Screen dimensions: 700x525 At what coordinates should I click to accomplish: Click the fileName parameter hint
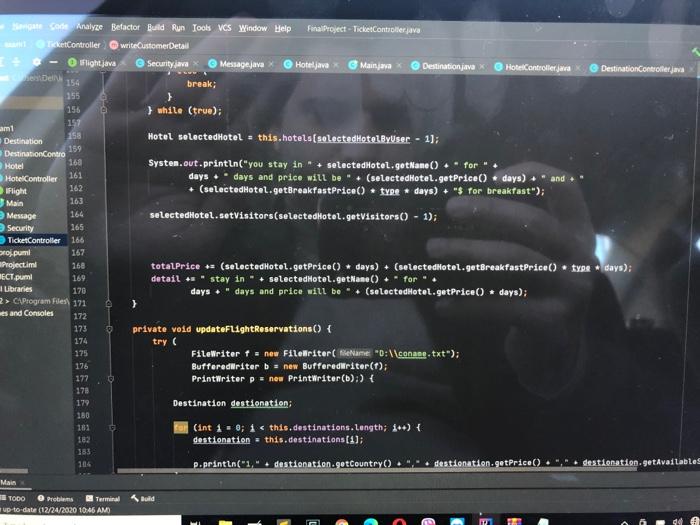(354, 353)
